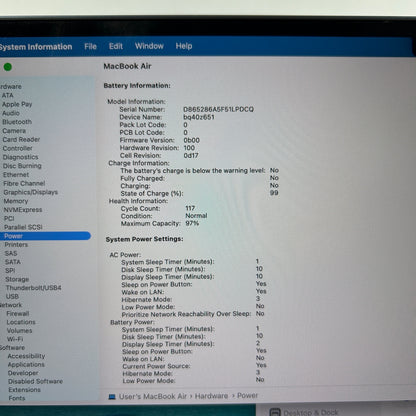Select Graphics/Displays in the sidebar
Screen dimensions: 416x416
pos(30,192)
